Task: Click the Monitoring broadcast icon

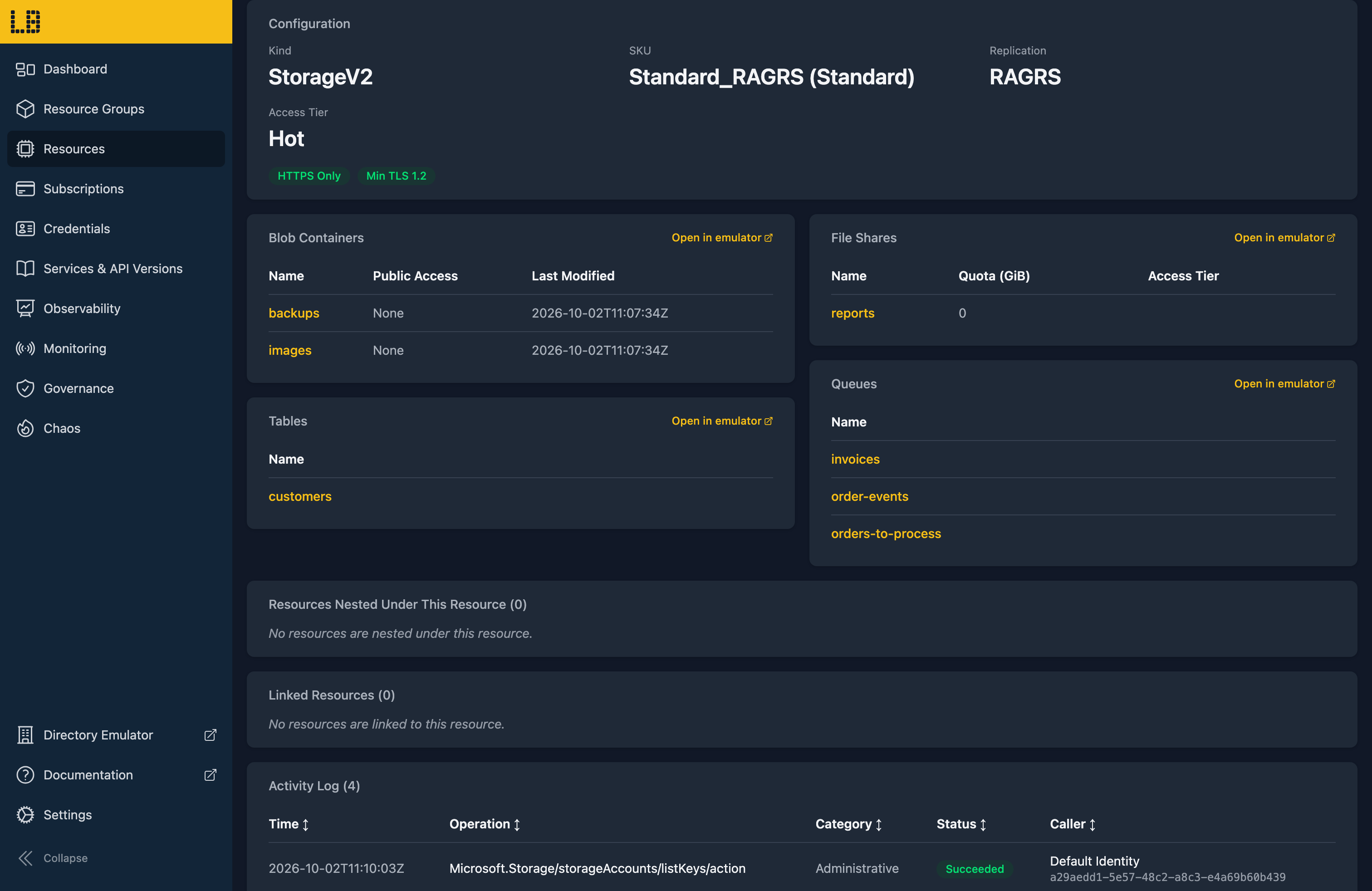Action: [x=25, y=348]
